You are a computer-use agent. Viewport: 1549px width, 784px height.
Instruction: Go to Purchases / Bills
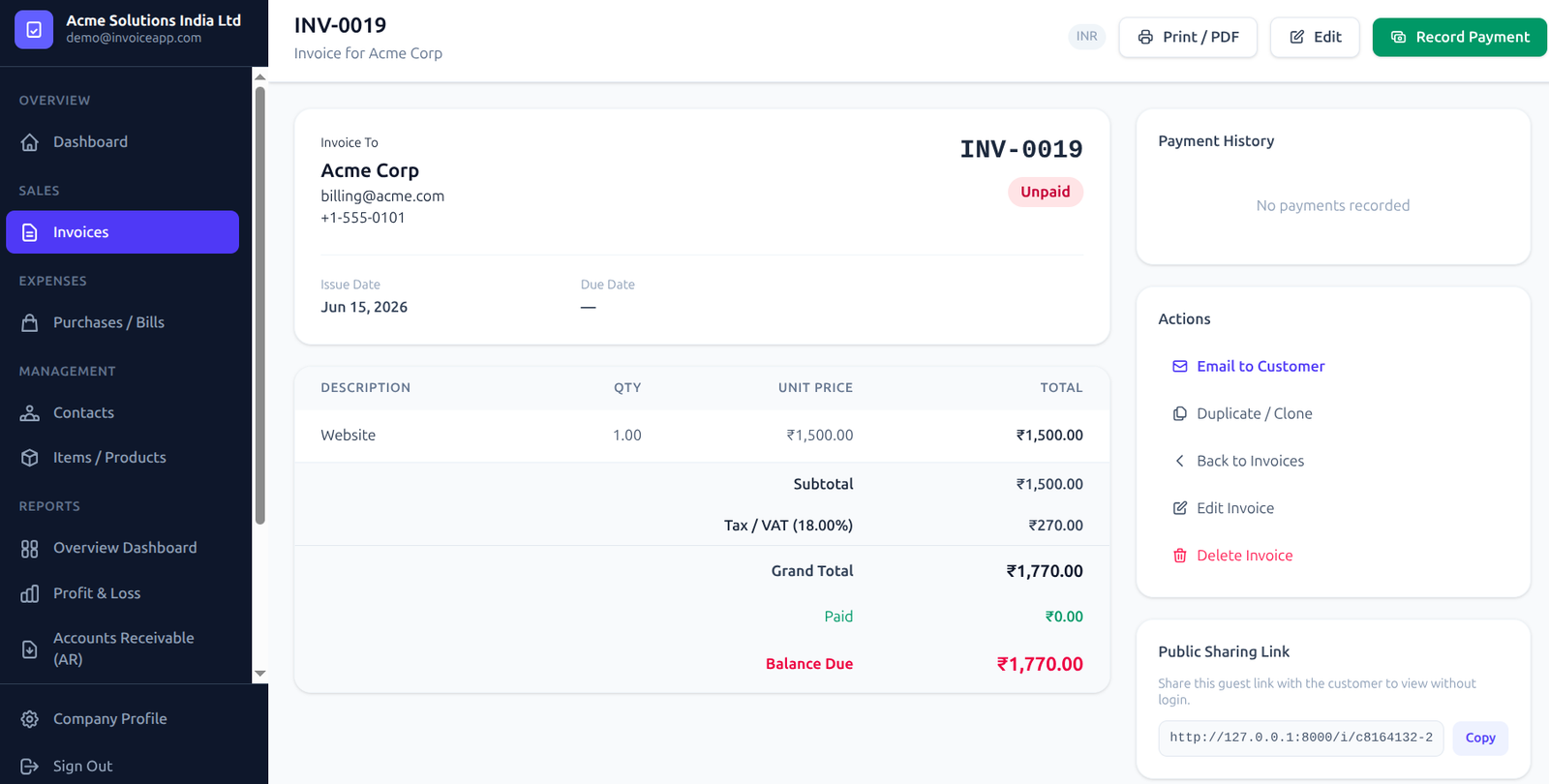click(122, 322)
